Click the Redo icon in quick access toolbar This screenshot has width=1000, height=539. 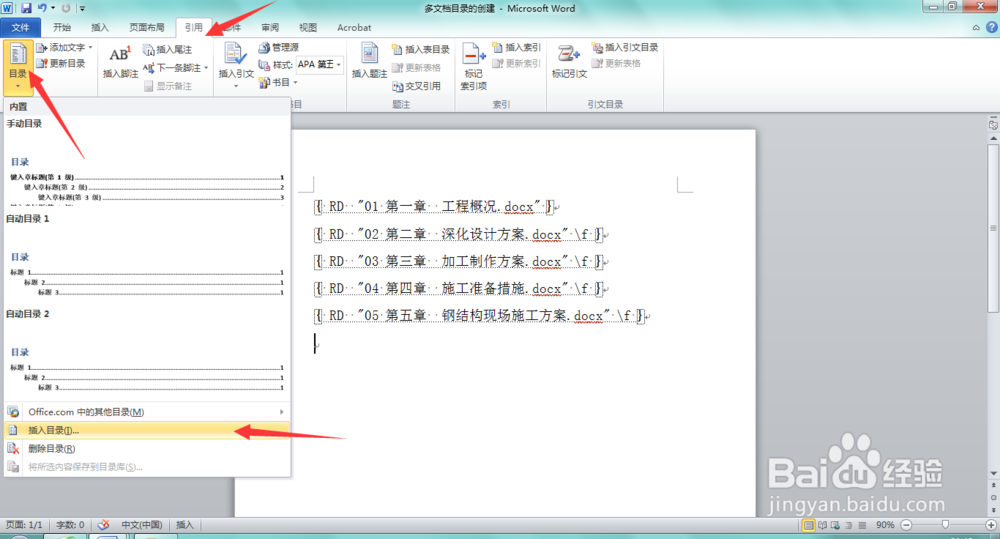click(66, 8)
